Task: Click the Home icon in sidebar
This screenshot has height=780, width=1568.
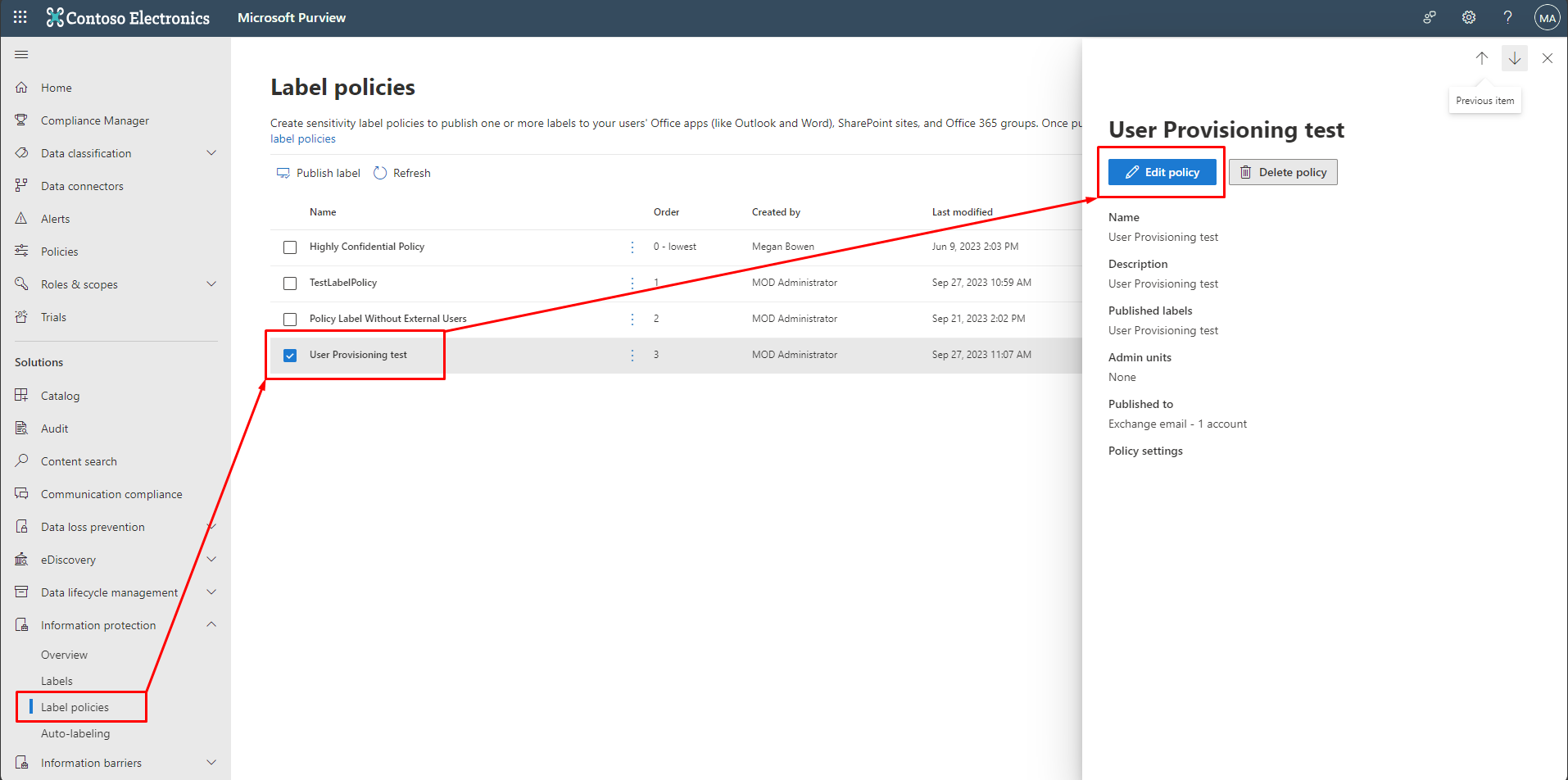Action: pyautogui.click(x=21, y=88)
